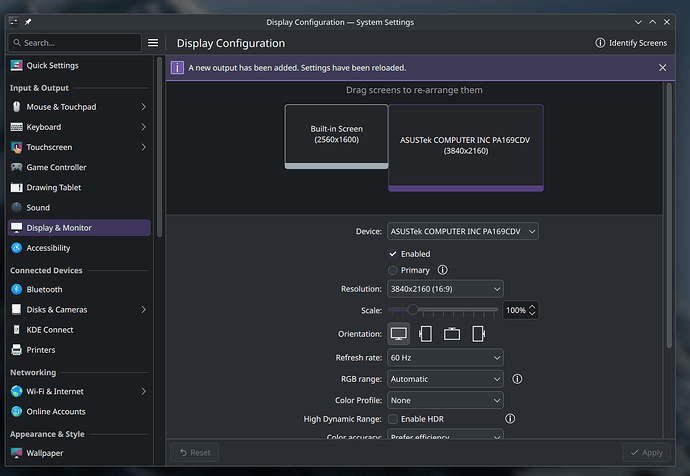Click the Disks & Cameras icon
Image resolution: width=690 pixels, height=476 pixels.
pos(16,309)
